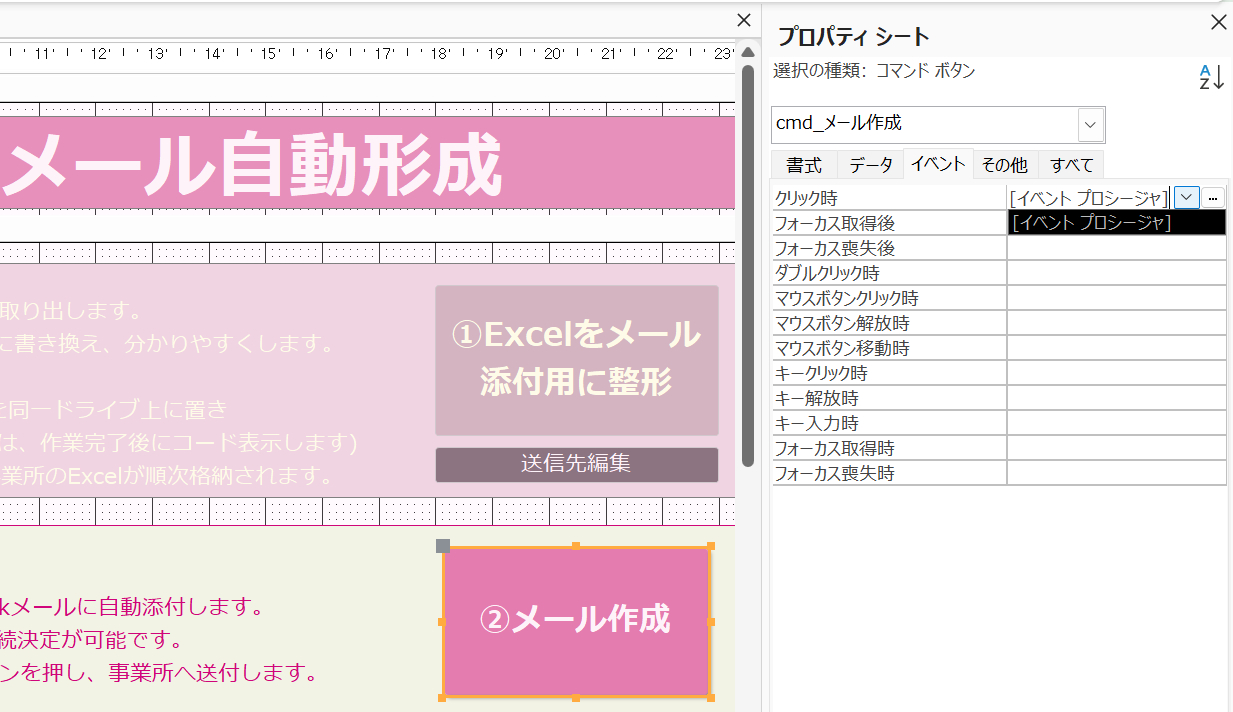Close the プロパティ シート pane
Image resolution: width=1233 pixels, height=712 pixels.
tap(1219, 22)
